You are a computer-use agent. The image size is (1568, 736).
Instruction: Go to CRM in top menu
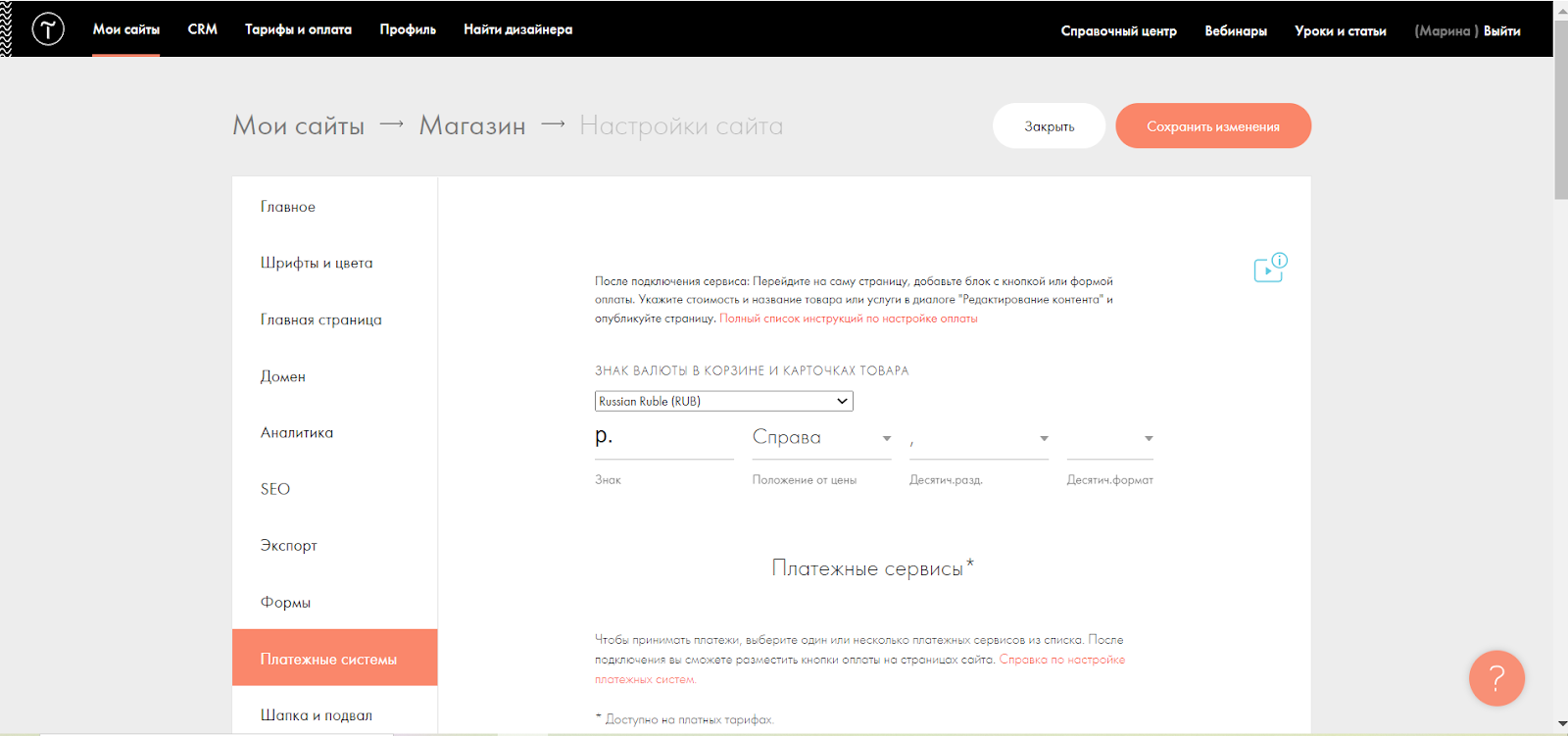(202, 29)
